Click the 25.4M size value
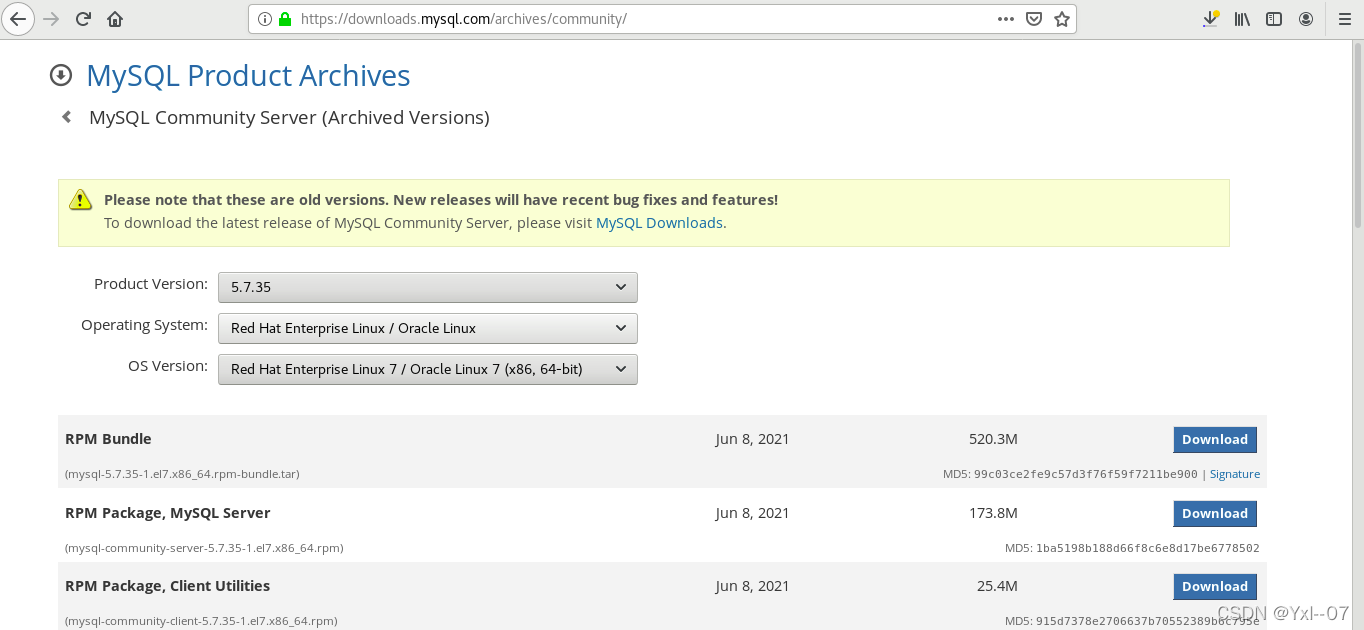The width and height of the screenshot is (1364, 630). pyautogui.click(x=997, y=586)
